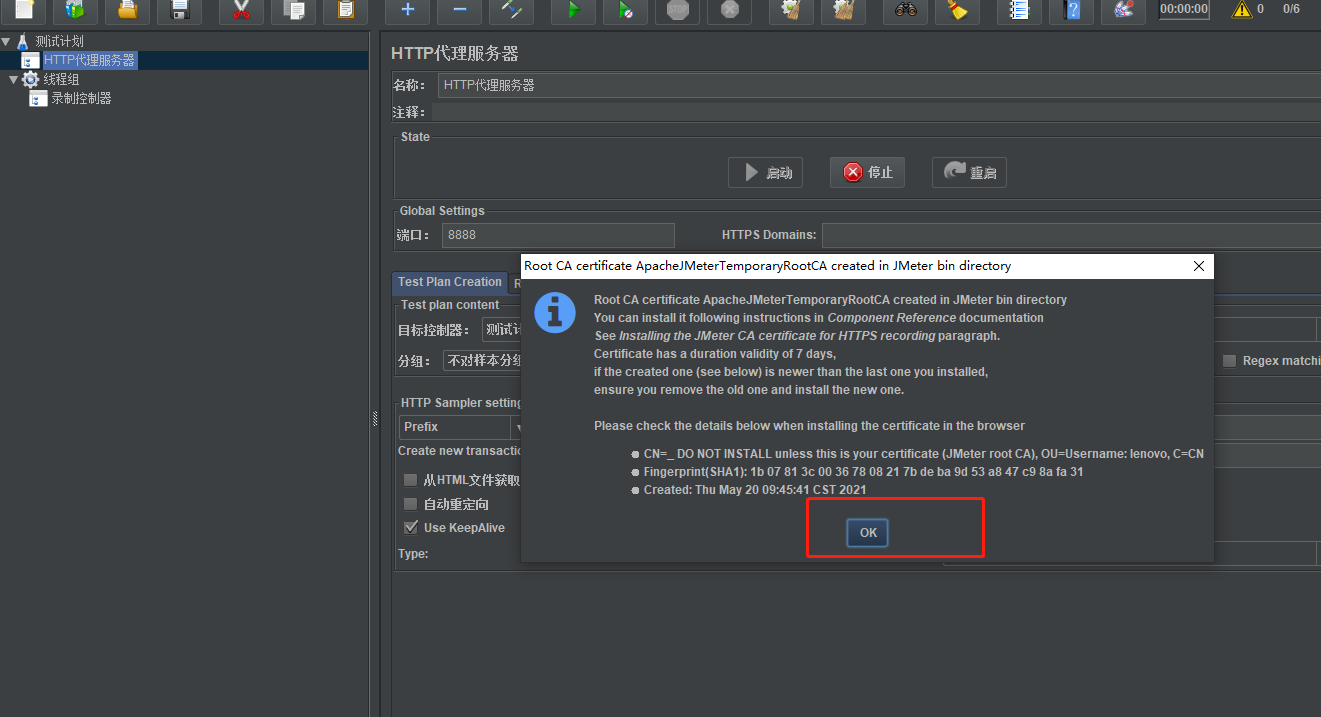
Task: Click the Fingerprint(SHA1) line in the dialog
Action: pyautogui.click(x=863, y=472)
